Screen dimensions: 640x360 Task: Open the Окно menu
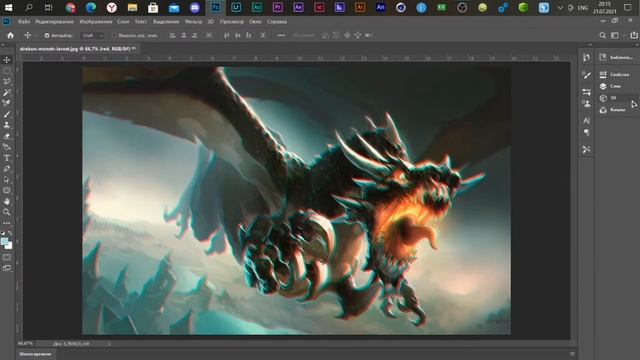[x=255, y=22]
